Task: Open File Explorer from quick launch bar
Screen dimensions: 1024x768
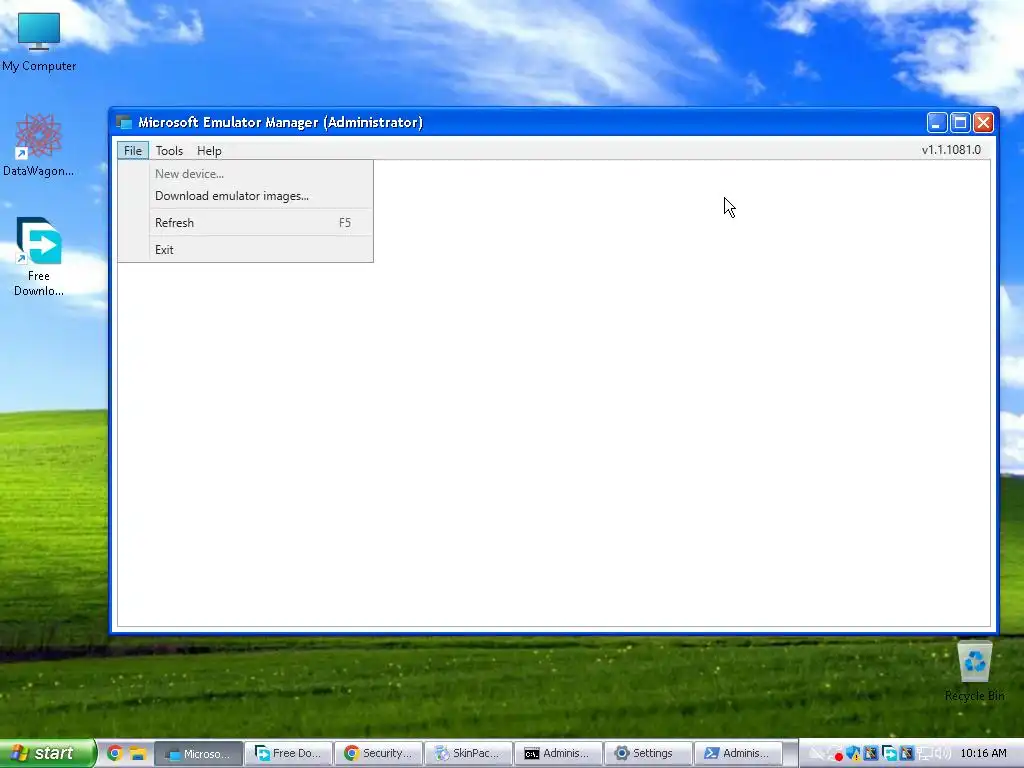Action: pyautogui.click(x=137, y=754)
